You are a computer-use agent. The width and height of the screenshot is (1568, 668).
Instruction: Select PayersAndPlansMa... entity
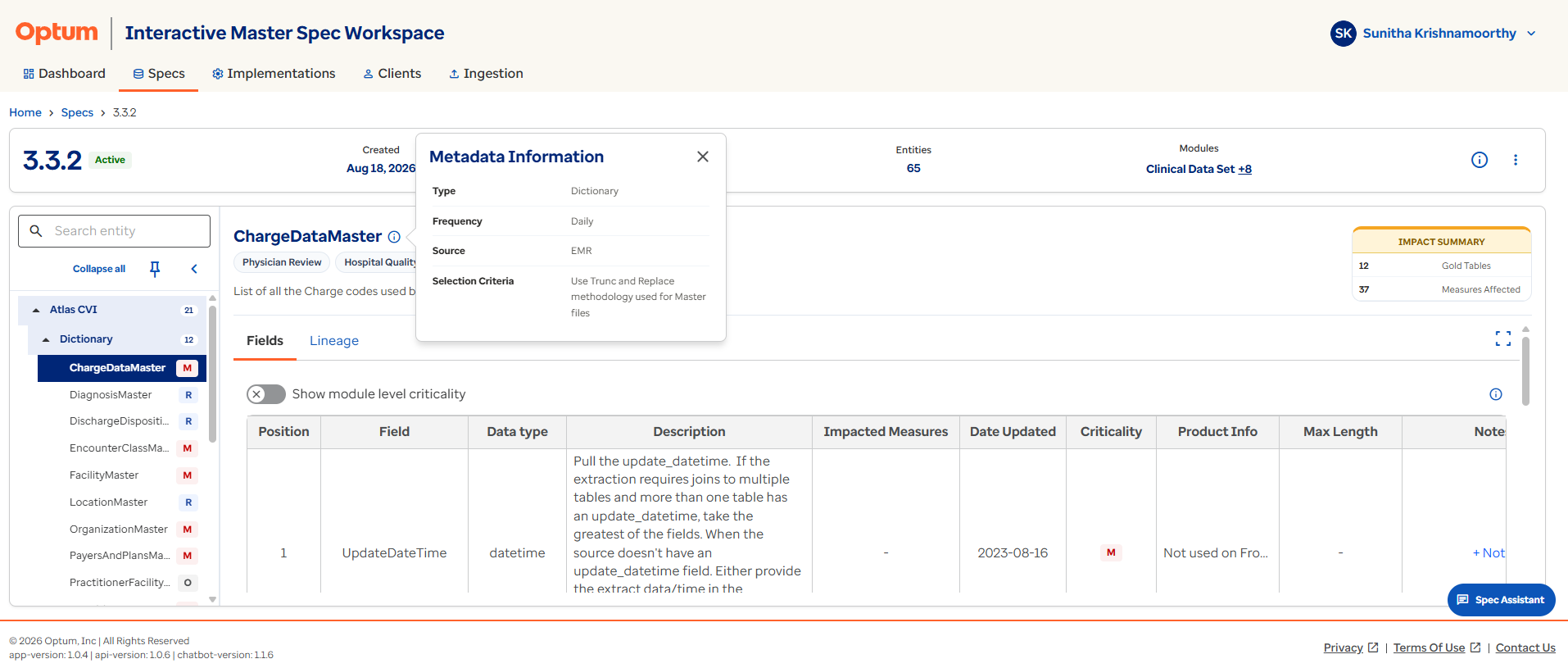pyautogui.click(x=120, y=556)
